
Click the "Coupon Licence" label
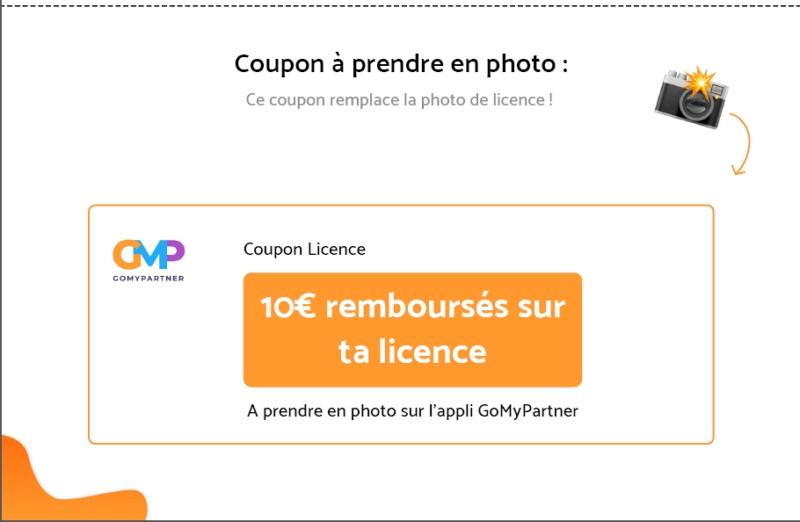(305, 249)
